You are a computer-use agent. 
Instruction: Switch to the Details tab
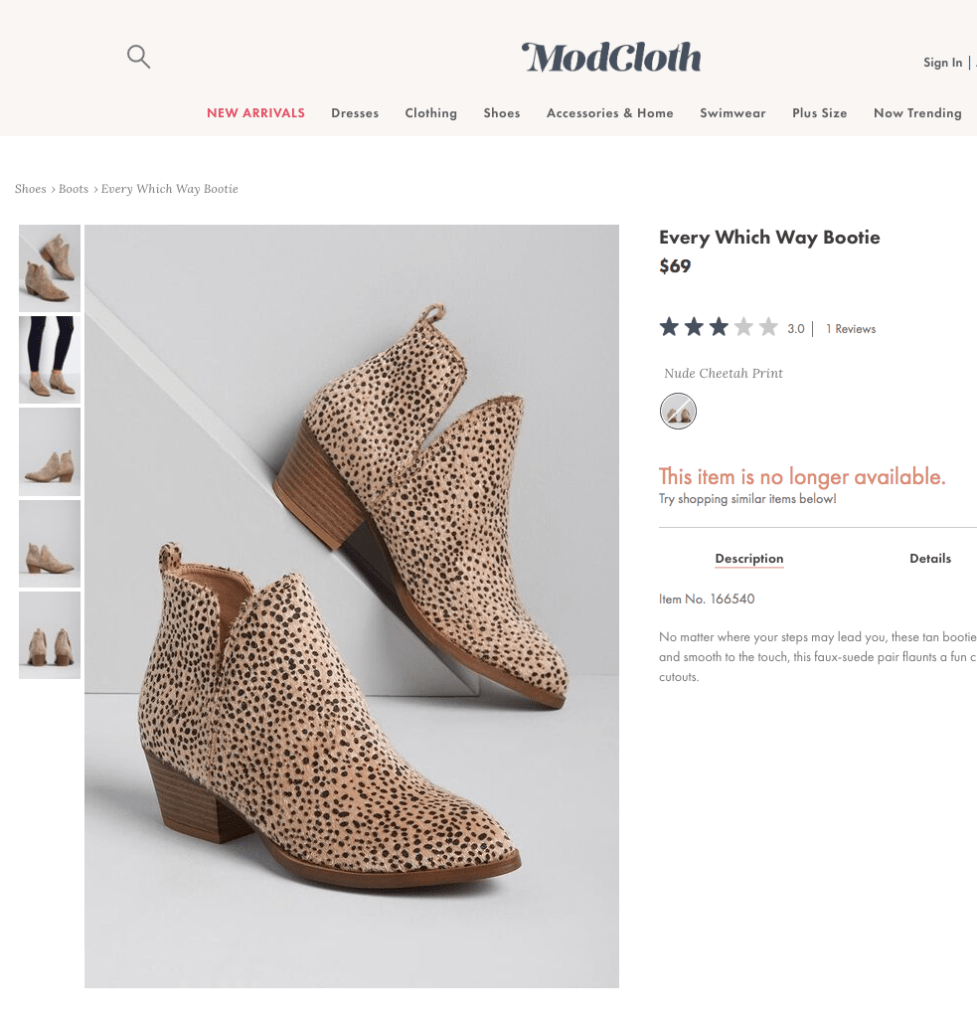tap(930, 559)
